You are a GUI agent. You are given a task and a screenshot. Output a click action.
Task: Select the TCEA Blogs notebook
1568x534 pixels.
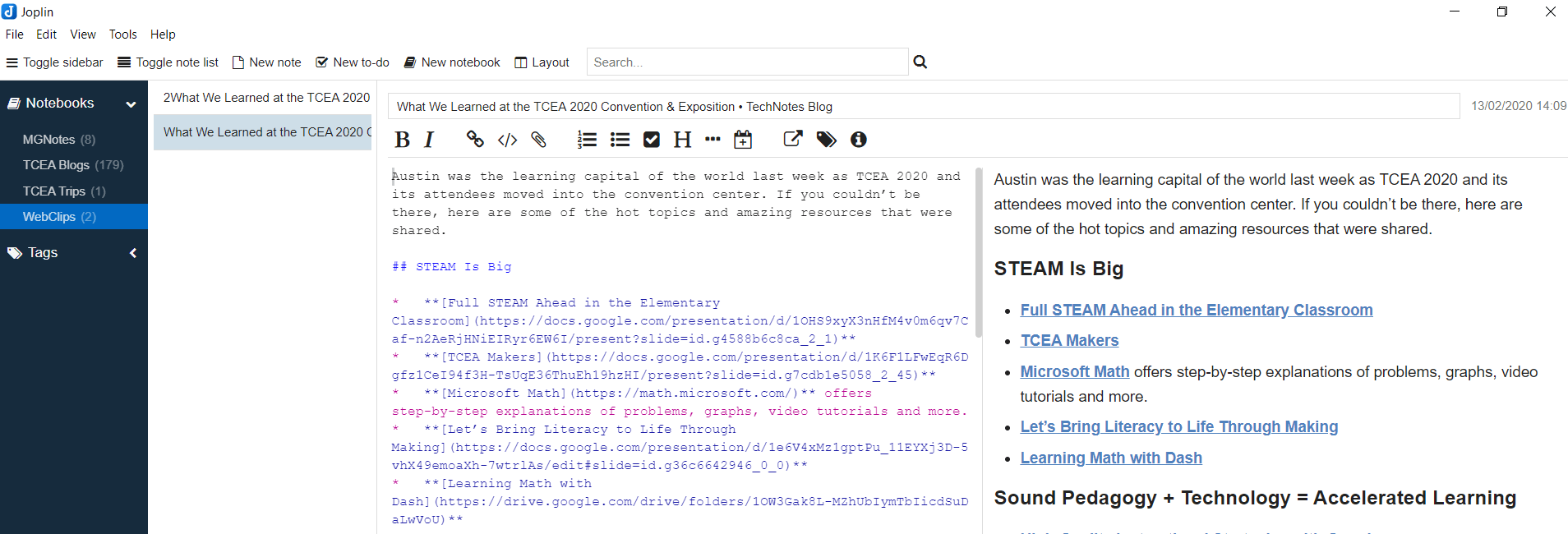point(74,165)
